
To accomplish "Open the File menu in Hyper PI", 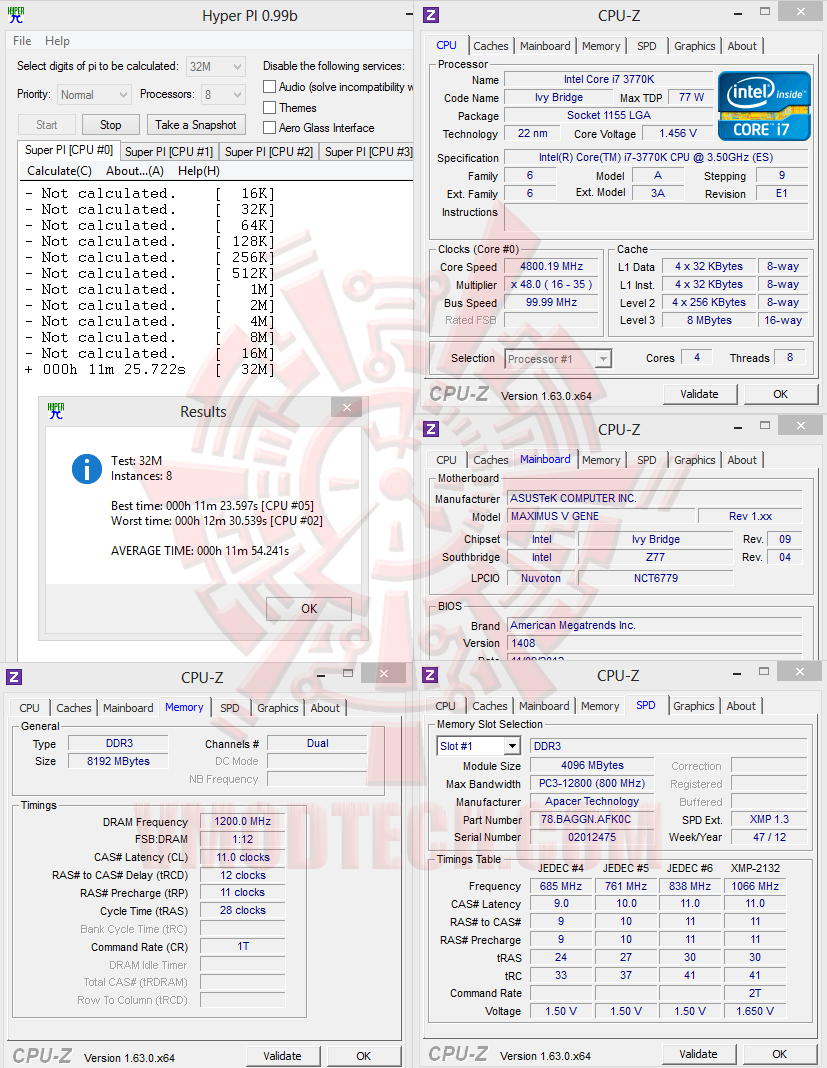I will point(22,41).
